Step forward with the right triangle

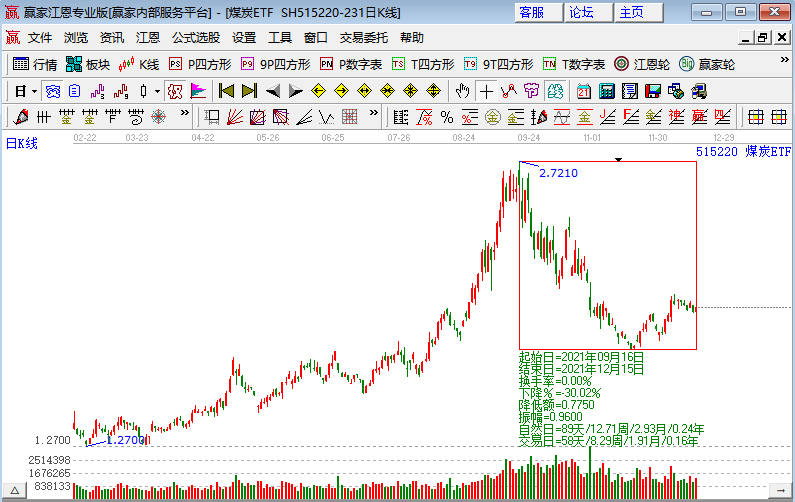[296, 92]
